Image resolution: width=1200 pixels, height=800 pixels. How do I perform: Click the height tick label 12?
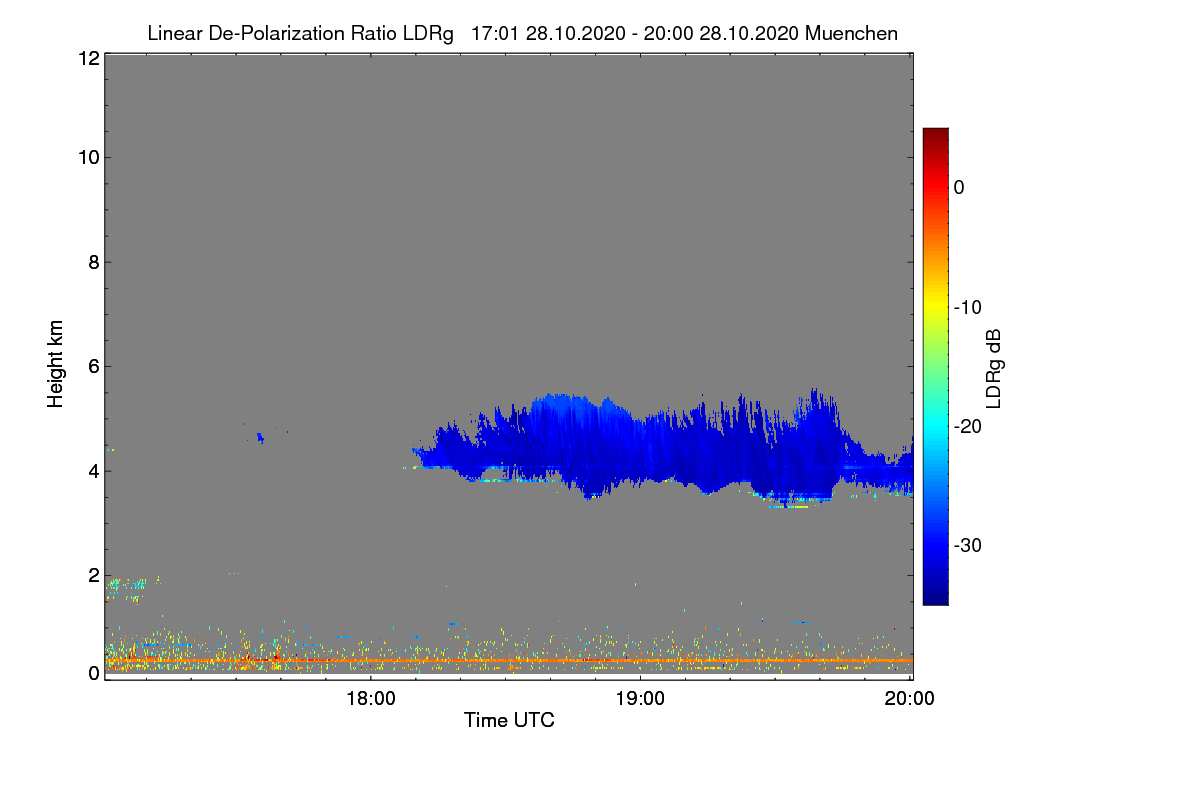click(87, 58)
